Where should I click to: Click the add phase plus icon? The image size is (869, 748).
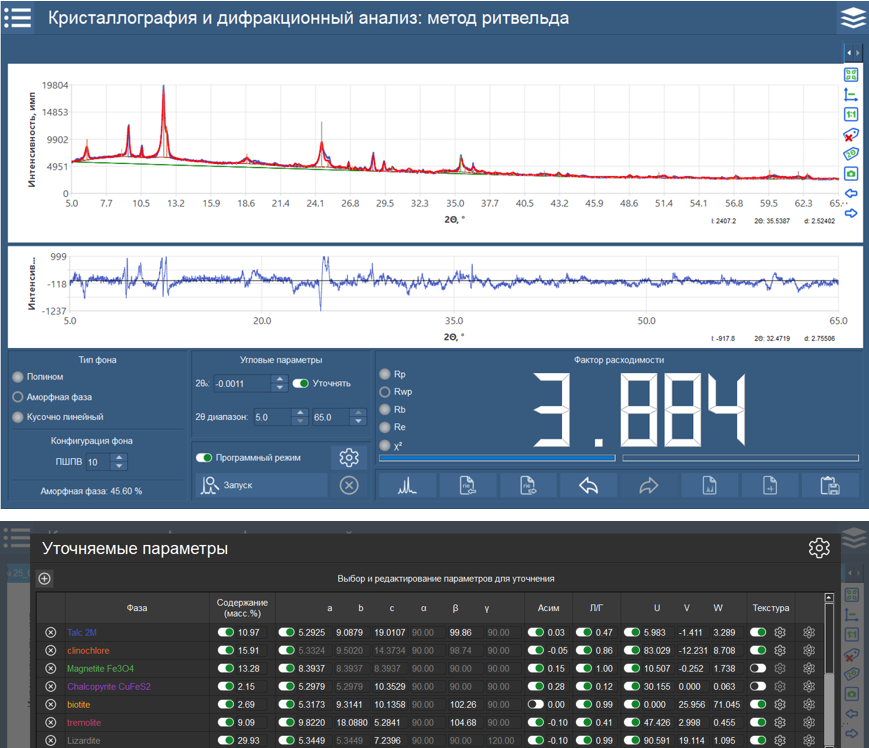point(44,578)
